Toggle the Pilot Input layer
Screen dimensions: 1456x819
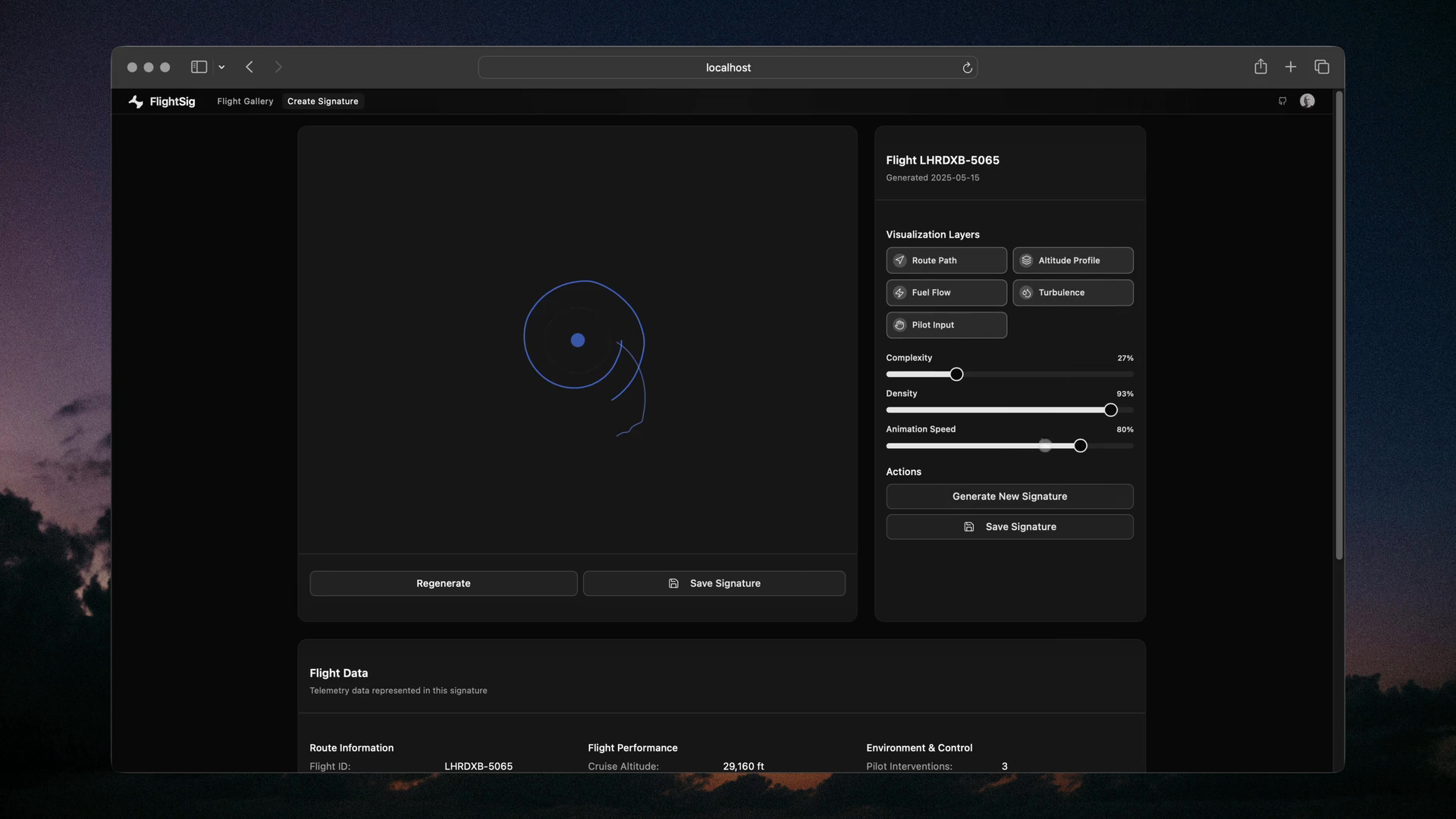click(946, 325)
